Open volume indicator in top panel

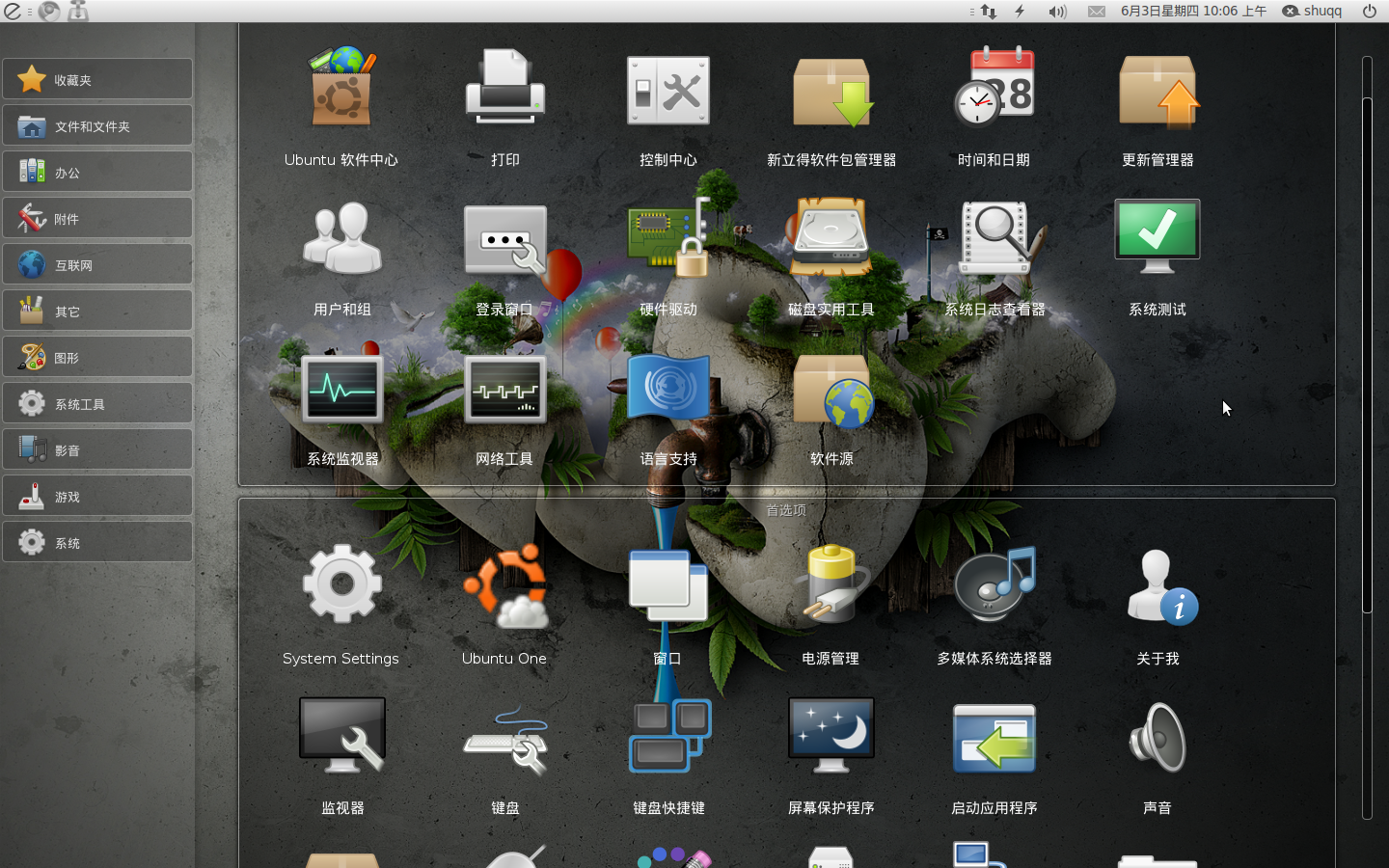tap(1058, 12)
